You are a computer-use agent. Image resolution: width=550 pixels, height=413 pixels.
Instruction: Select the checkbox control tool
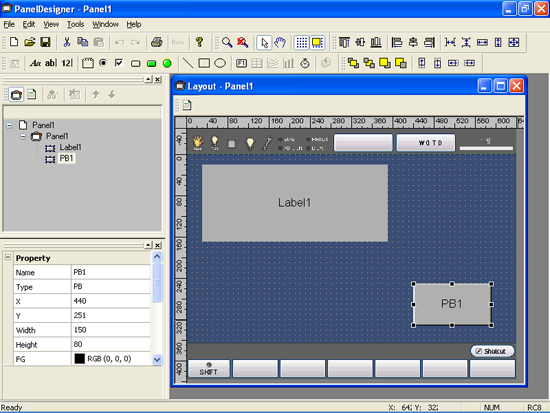pyautogui.click(x=119, y=63)
